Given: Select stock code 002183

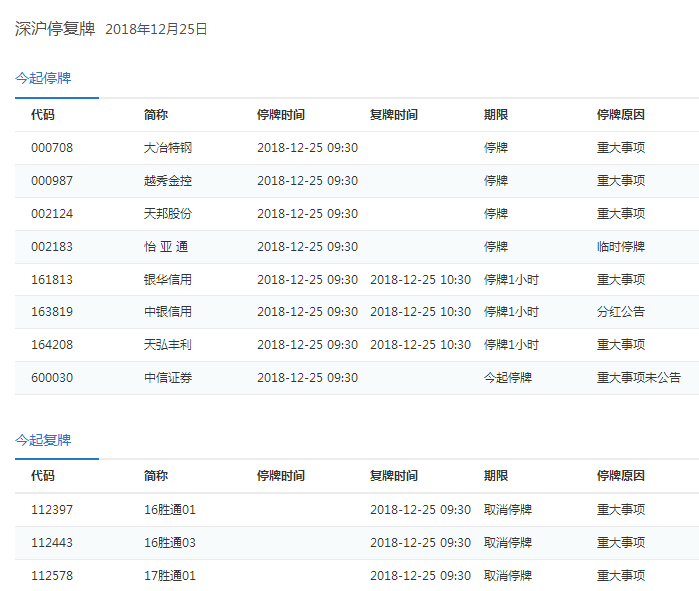Looking at the screenshot, I should tap(52, 247).
